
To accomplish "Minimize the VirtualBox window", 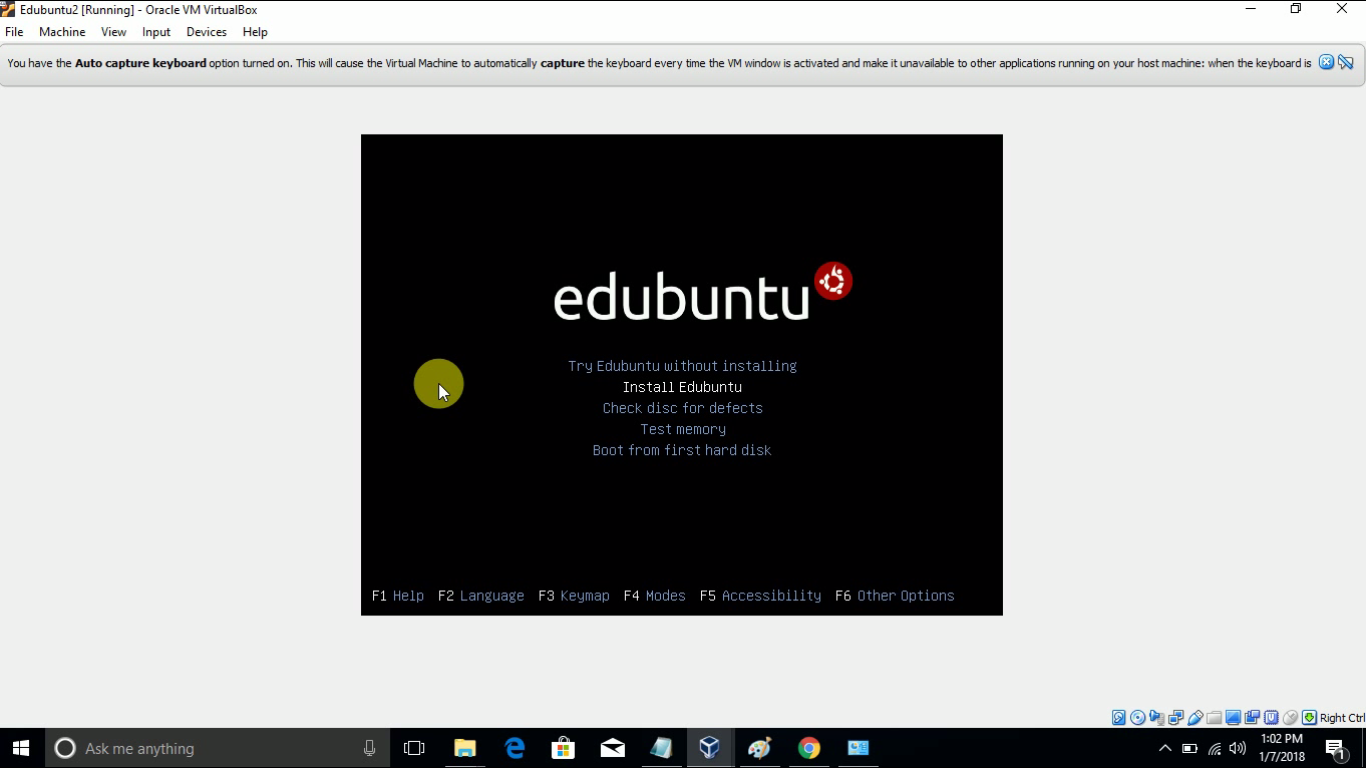I will pyautogui.click(x=1250, y=9).
